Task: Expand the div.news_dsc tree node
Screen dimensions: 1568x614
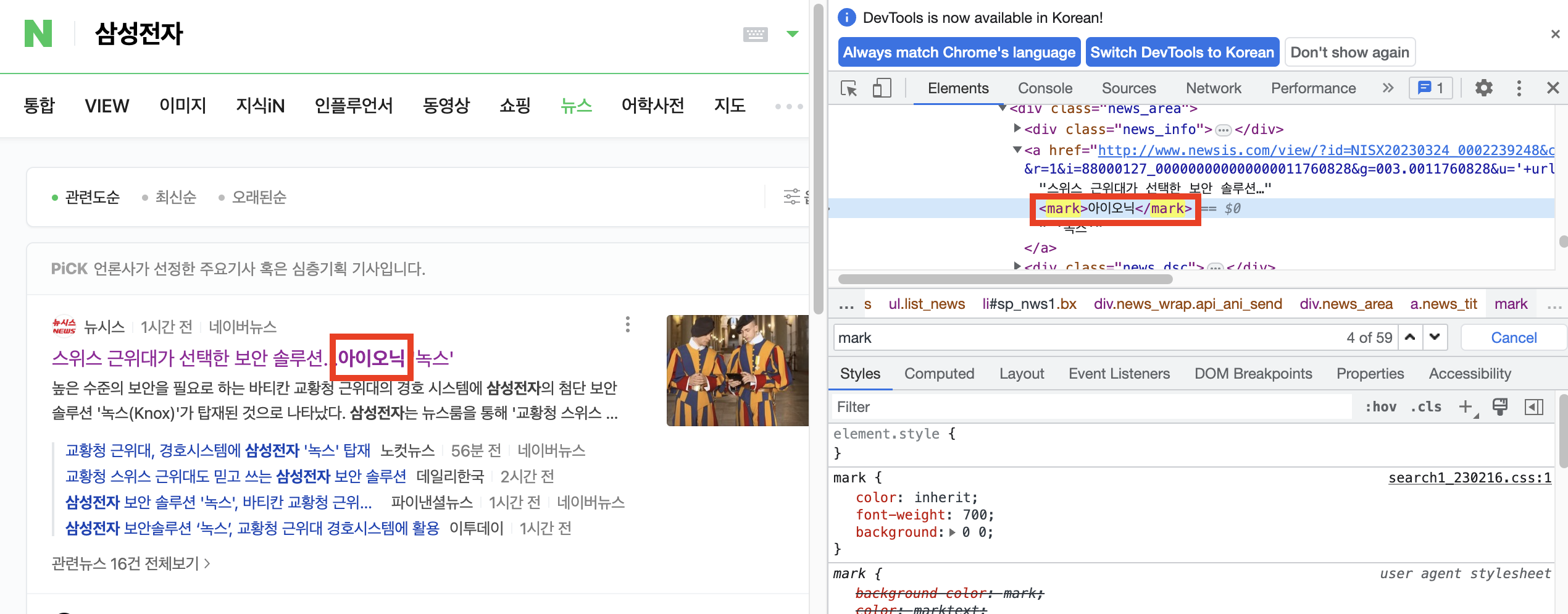Action: pyautogui.click(x=1017, y=266)
